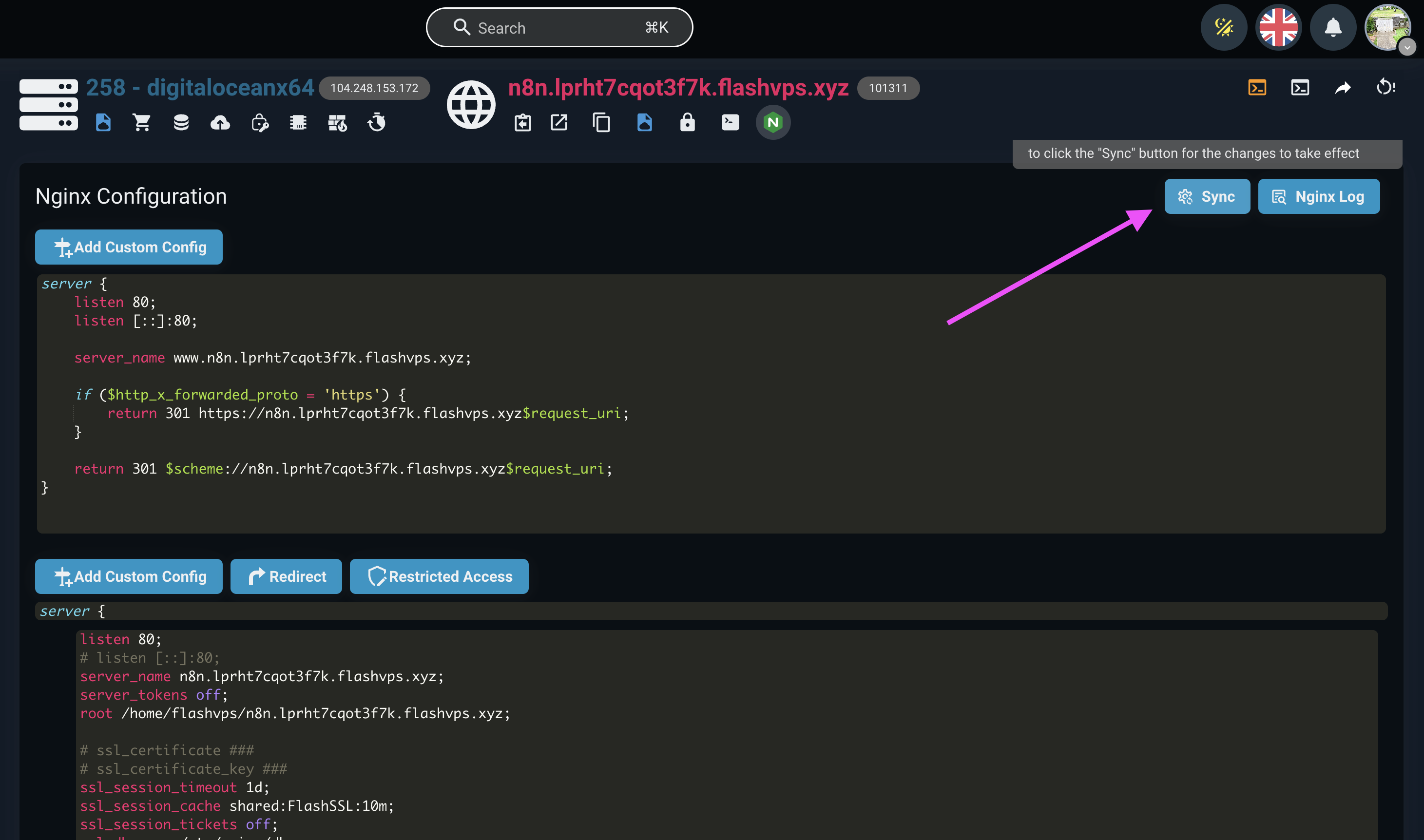Open the site SSL padlock icon
Screen dimensions: 1424x840
point(687,122)
